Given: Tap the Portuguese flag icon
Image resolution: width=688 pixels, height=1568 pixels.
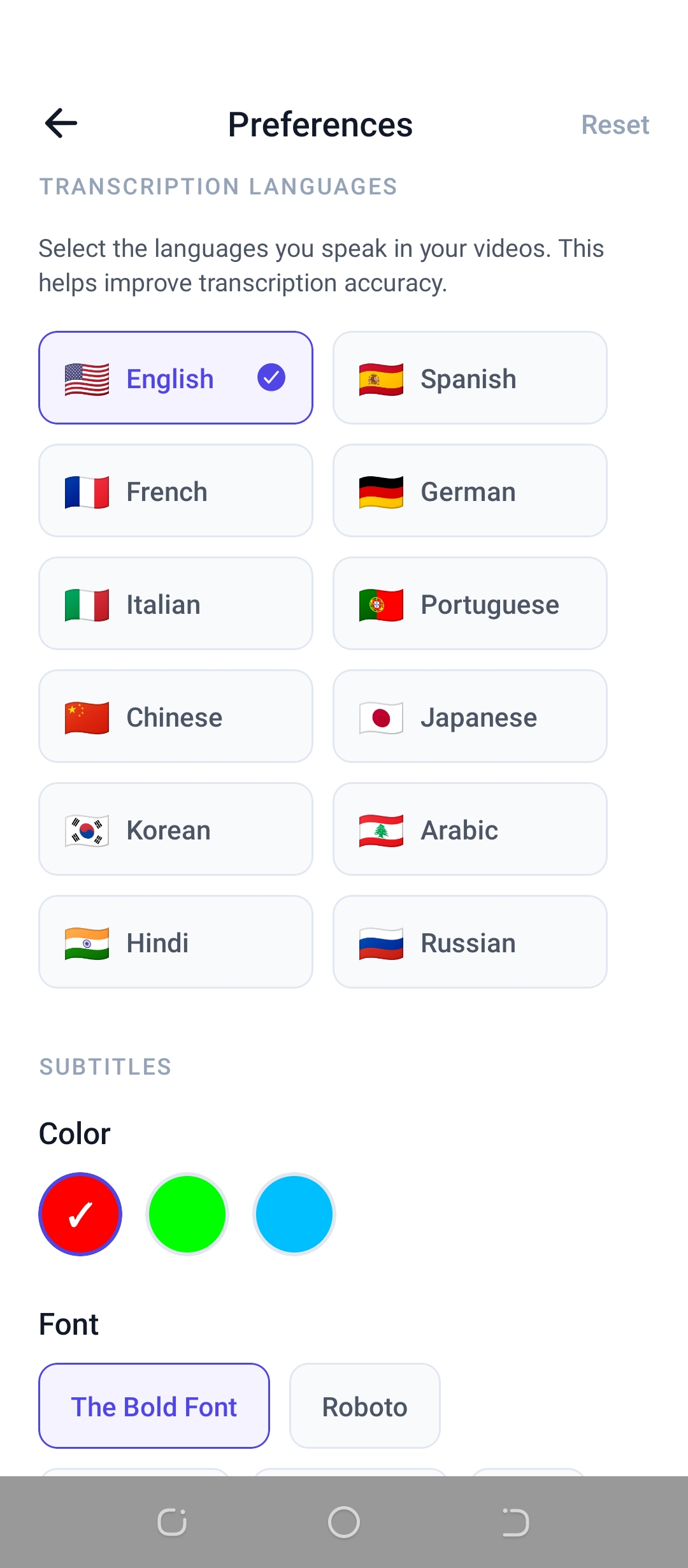Looking at the screenshot, I should tap(380, 604).
